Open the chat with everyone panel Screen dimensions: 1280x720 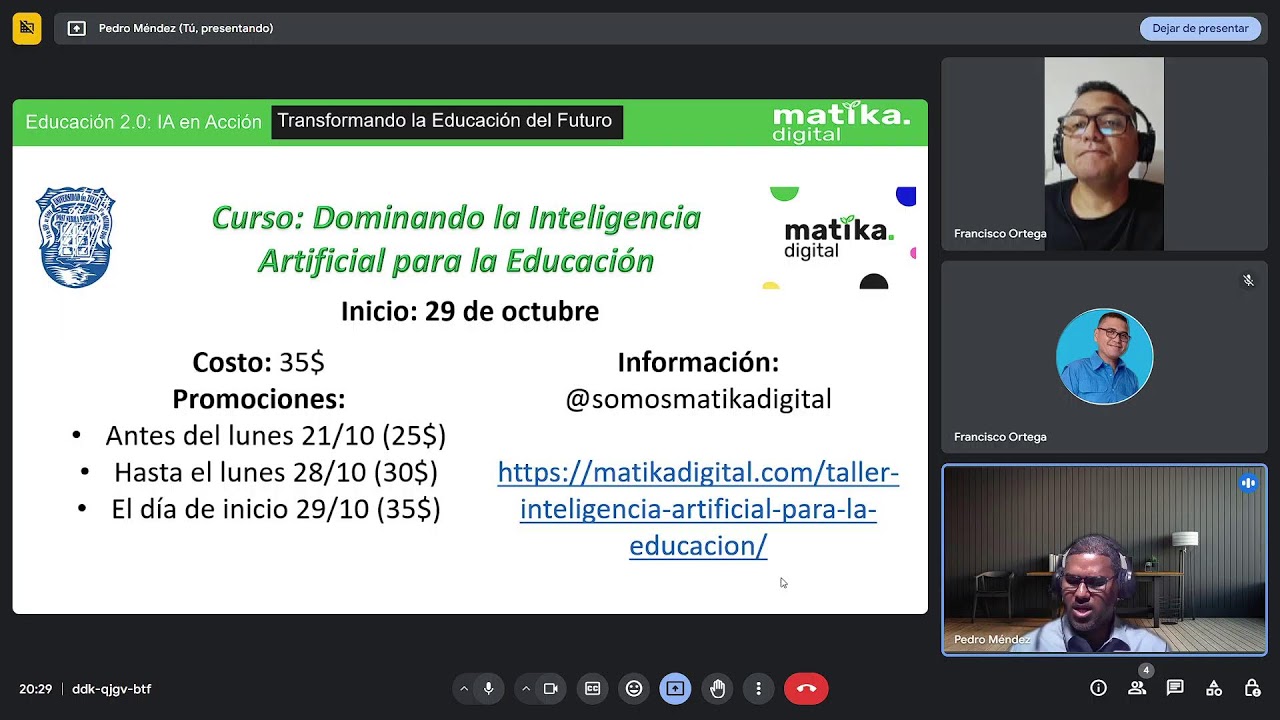1175,688
